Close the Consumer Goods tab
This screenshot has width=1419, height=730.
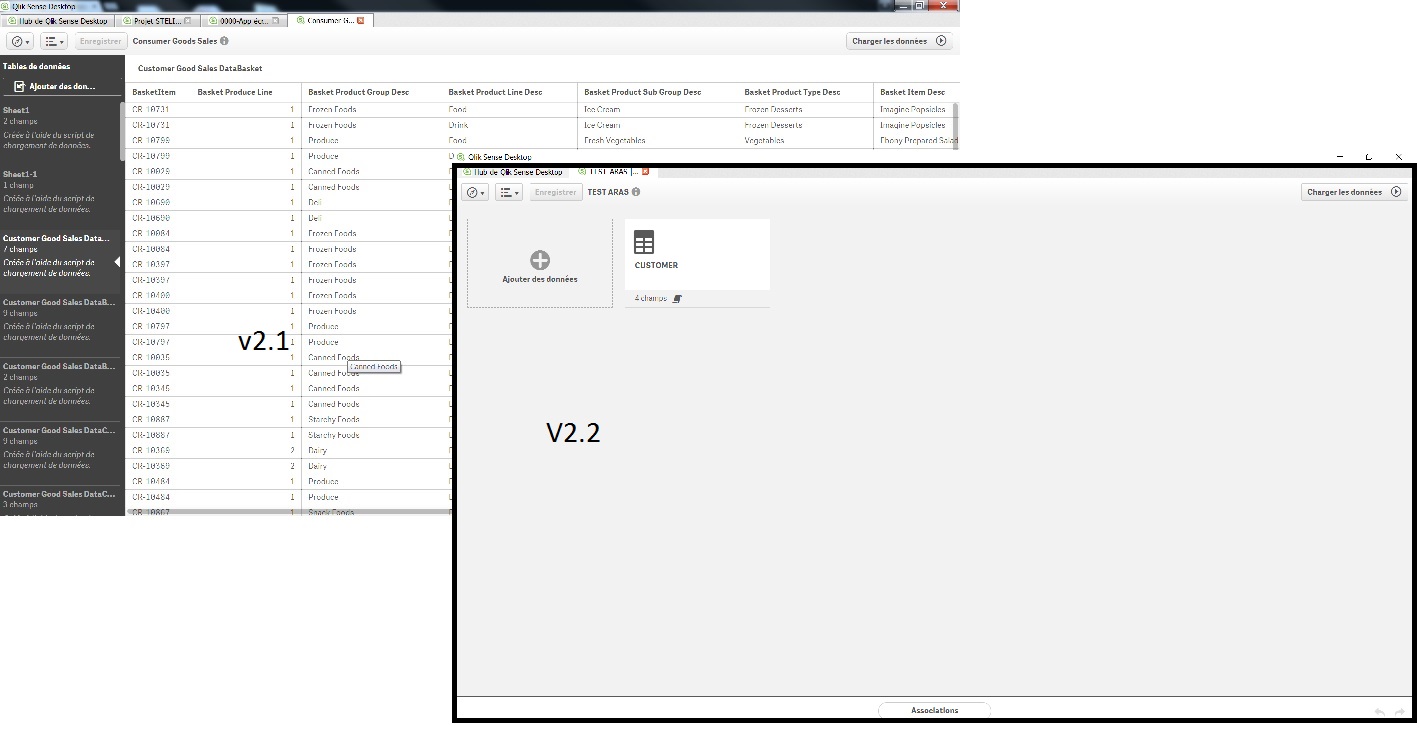tap(361, 20)
